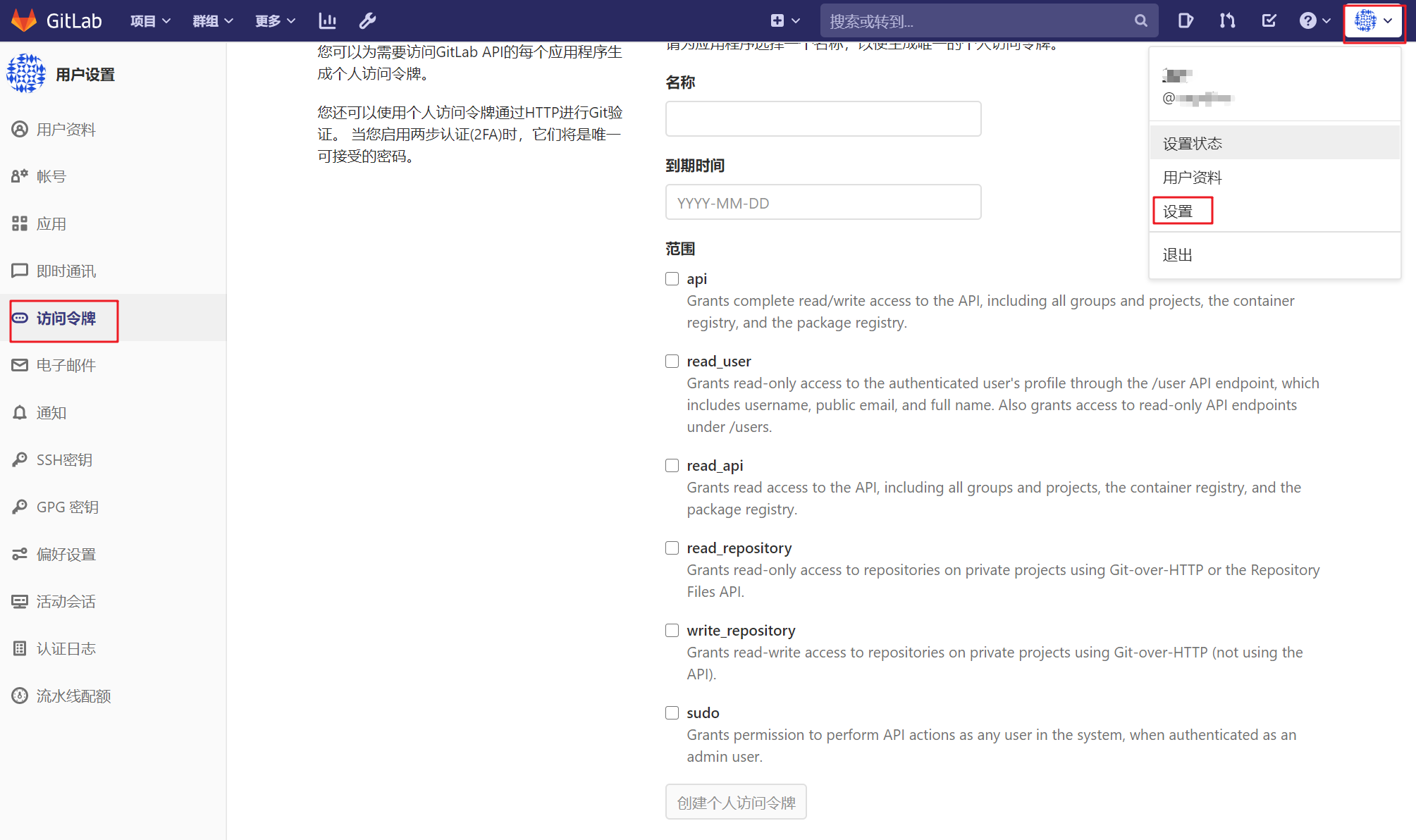Choose 退出 to log out

click(x=1176, y=254)
